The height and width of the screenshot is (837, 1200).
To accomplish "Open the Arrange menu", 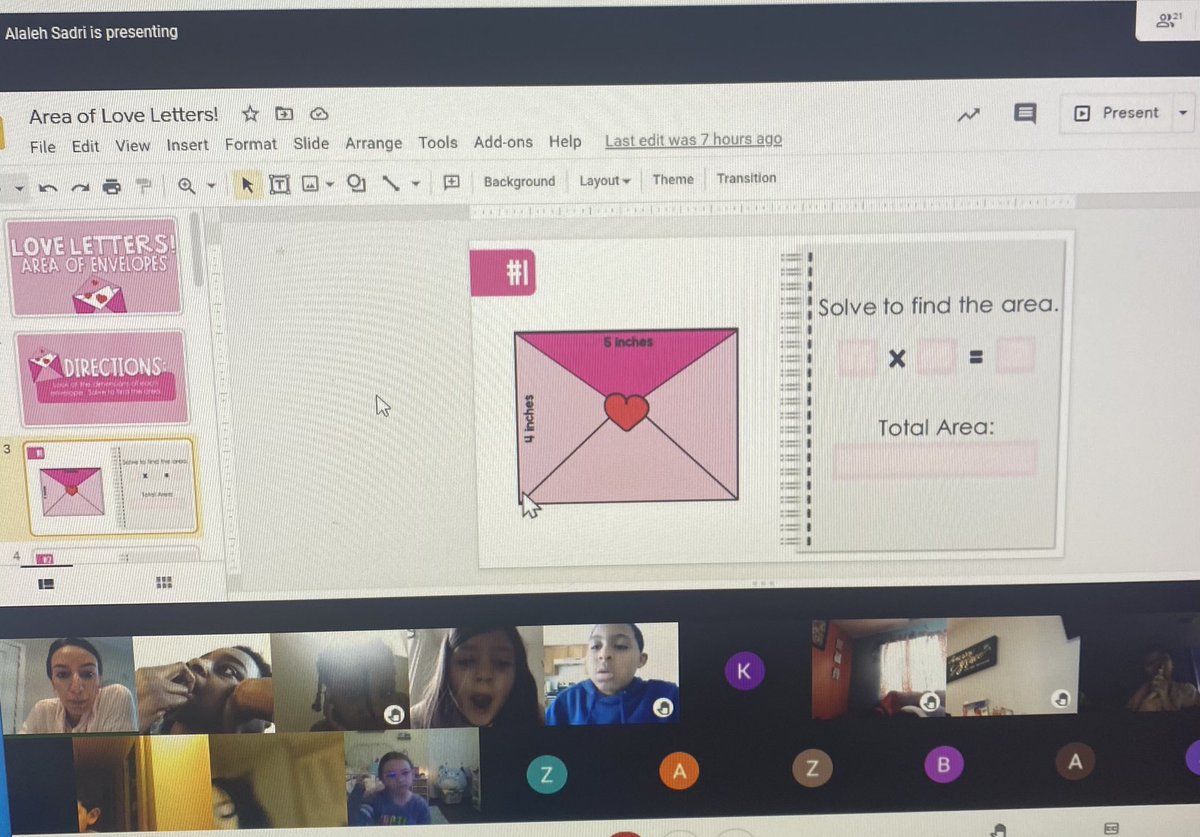I will [x=373, y=143].
